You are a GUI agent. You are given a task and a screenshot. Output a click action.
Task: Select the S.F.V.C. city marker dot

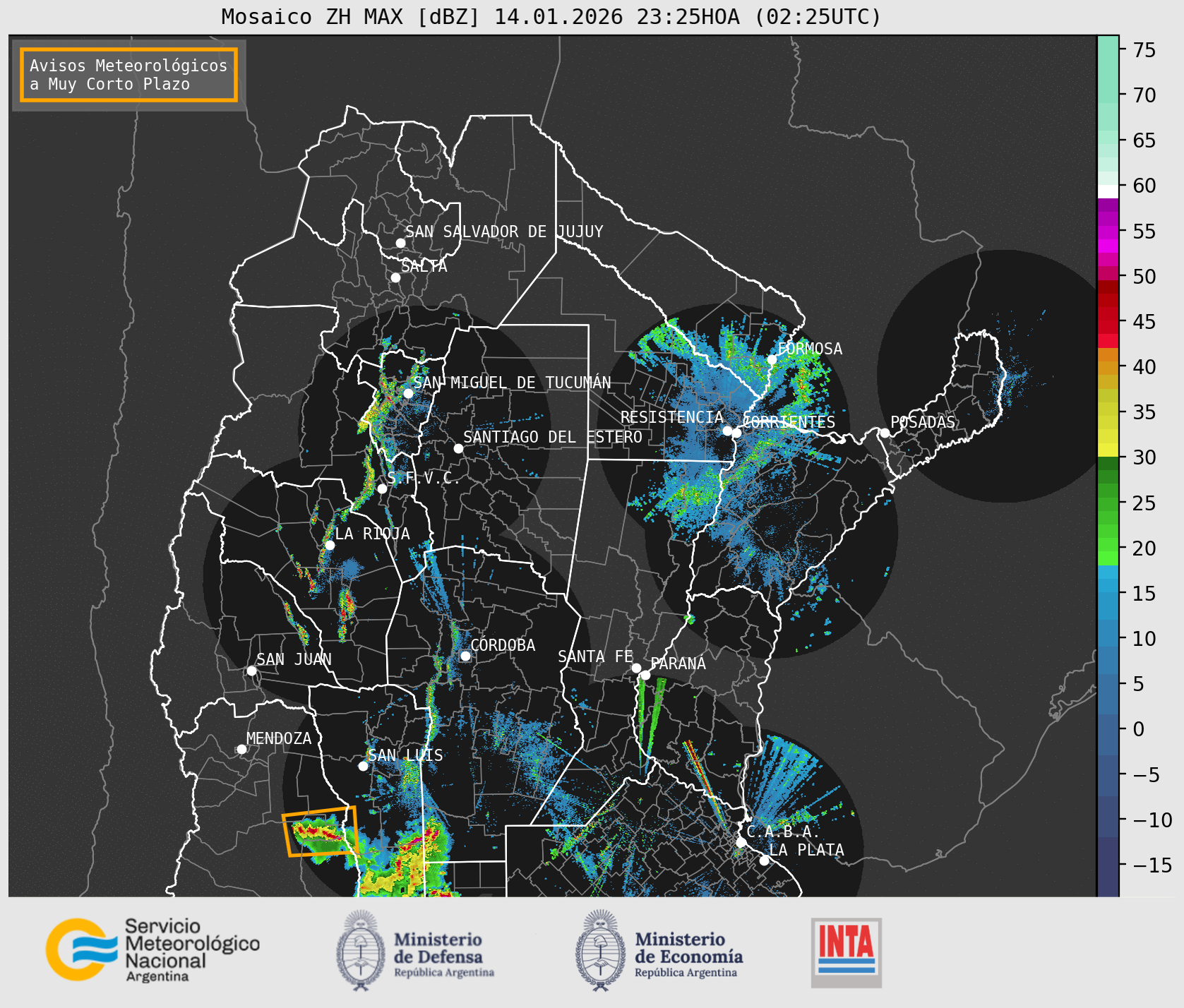pos(382,488)
